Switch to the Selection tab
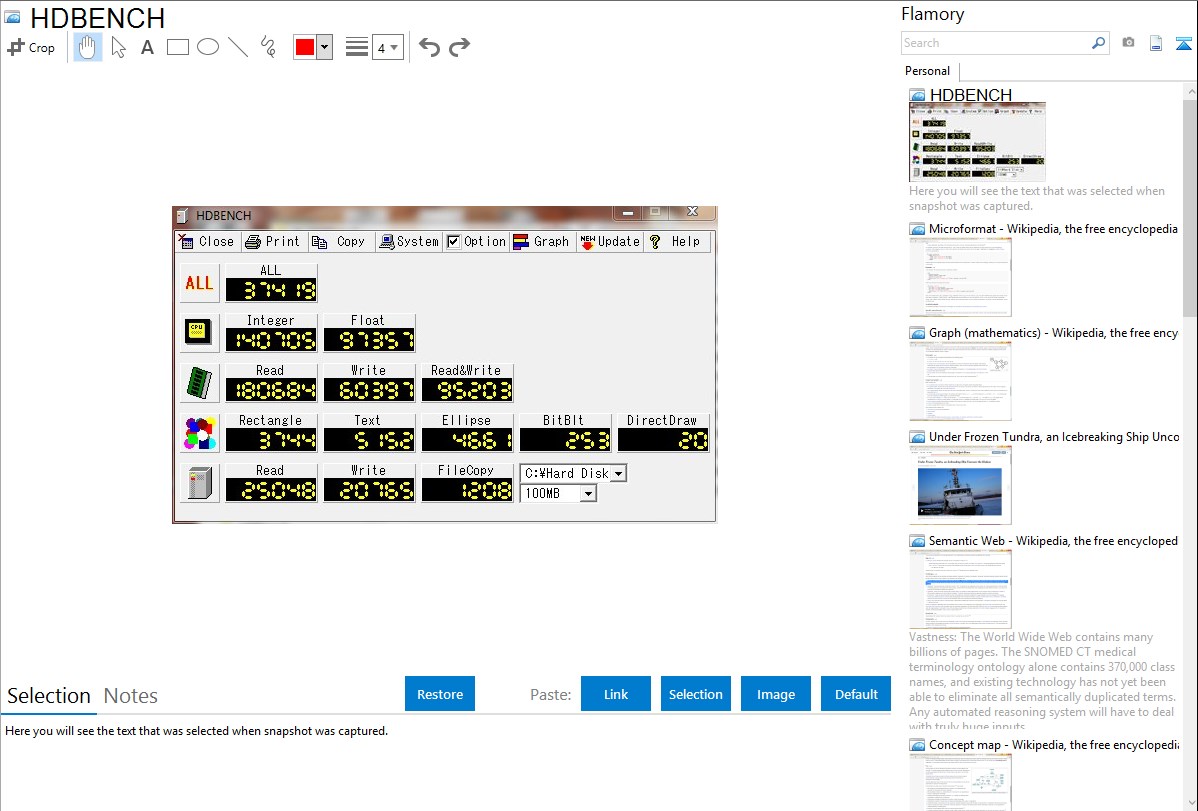Image resolution: width=1198 pixels, height=811 pixels. [x=49, y=696]
